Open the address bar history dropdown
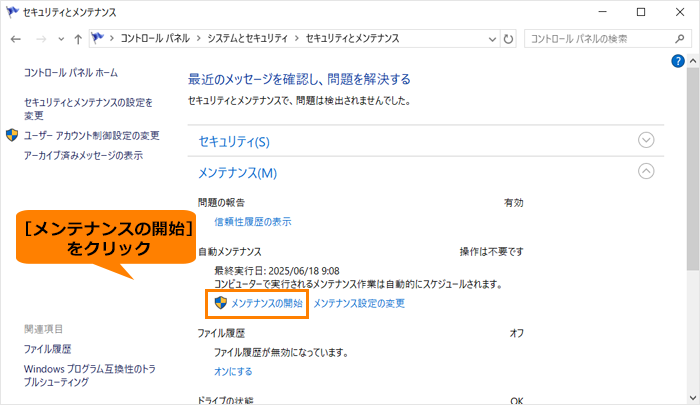The image size is (700, 405). click(x=492, y=39)
